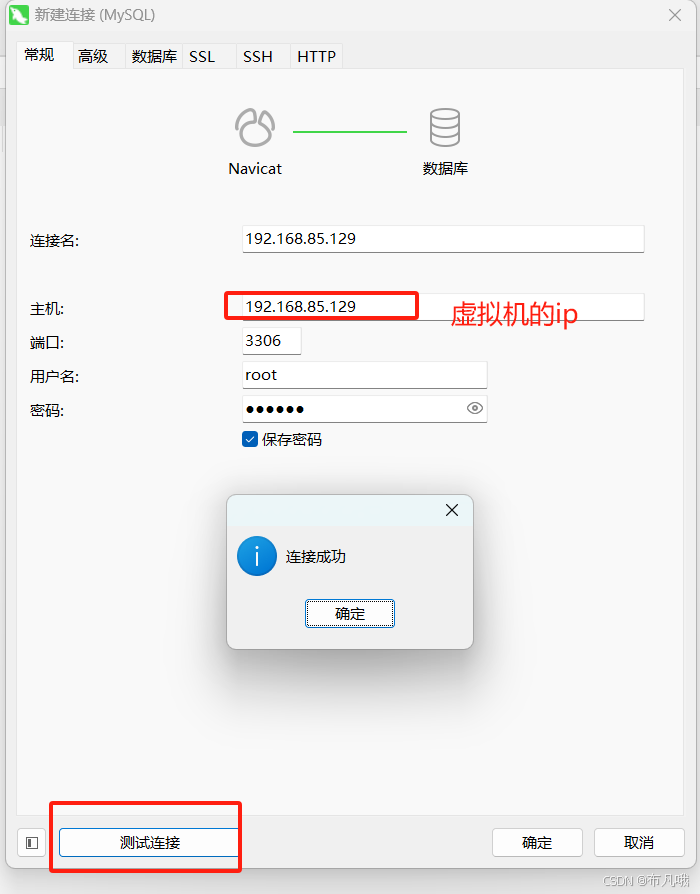
Task: Click the sidebar panel toggle icon
Action: [x=32, y=843]
